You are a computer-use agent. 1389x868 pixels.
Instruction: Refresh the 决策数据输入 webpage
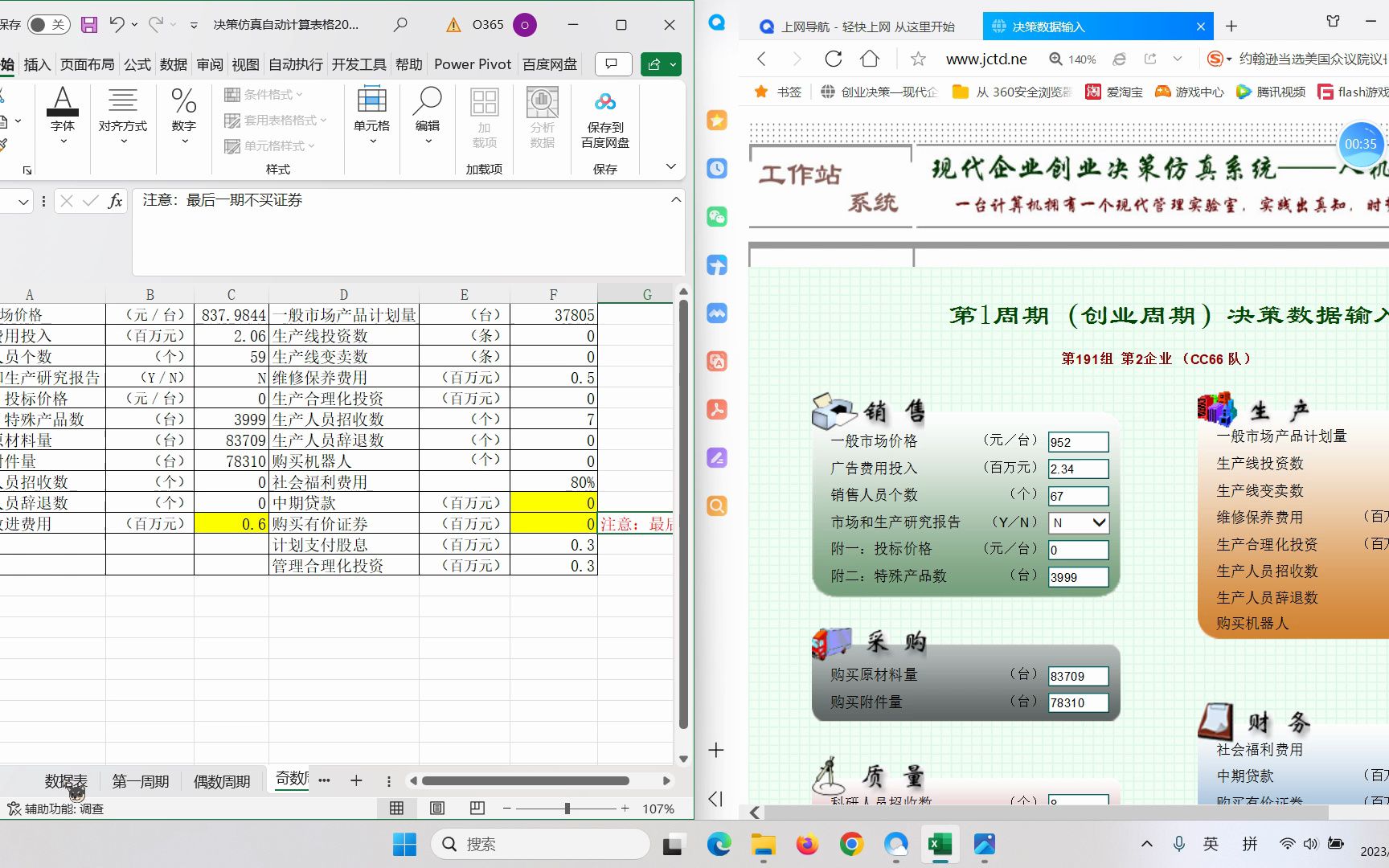click(833, 59)
